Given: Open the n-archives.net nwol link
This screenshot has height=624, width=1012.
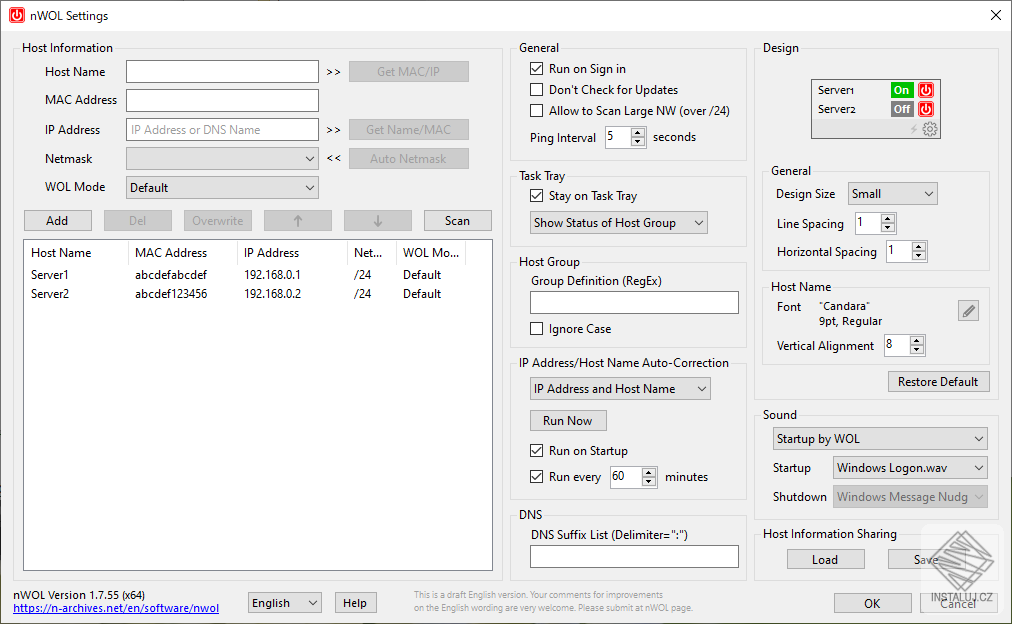Looking at the screenshot, I should pyautogui.click(x=116, y=608).
